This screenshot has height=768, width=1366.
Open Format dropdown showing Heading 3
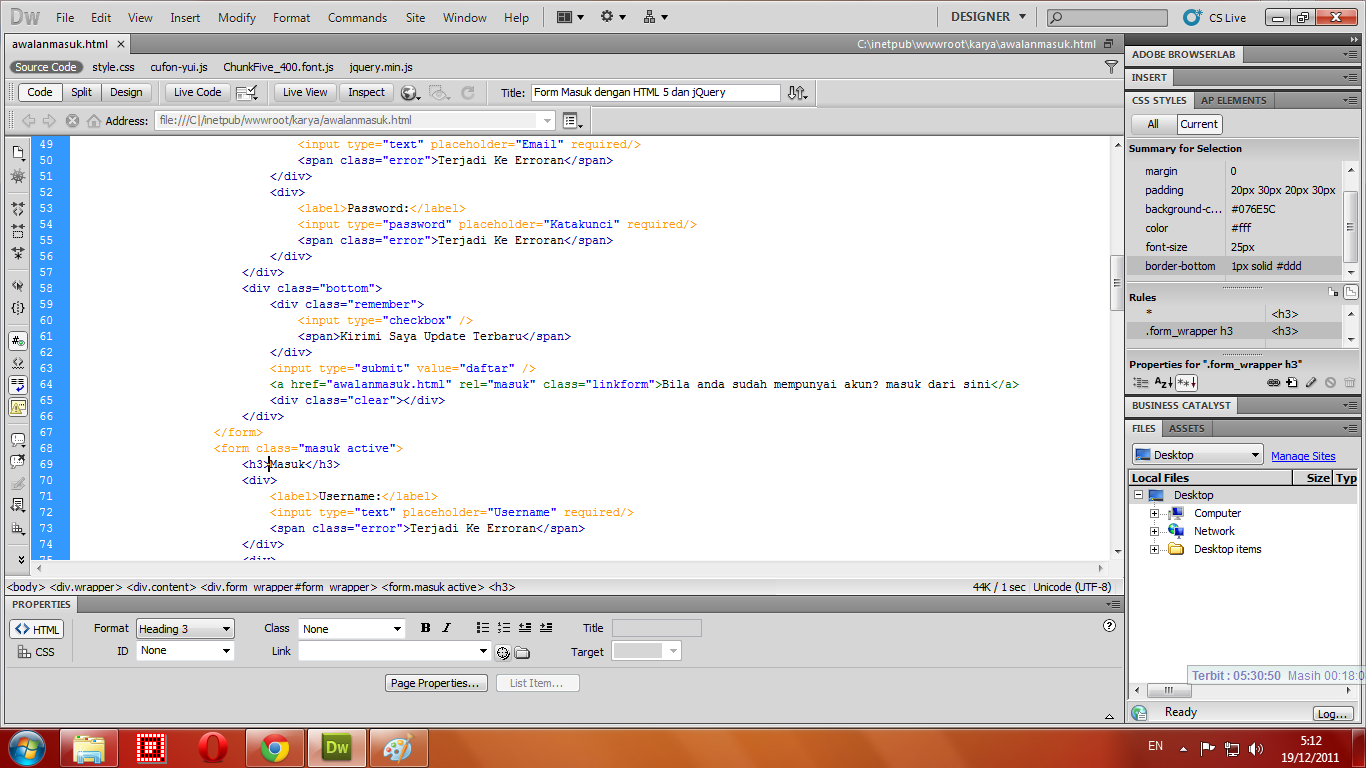pyautogui.click(x=185, y=629)
